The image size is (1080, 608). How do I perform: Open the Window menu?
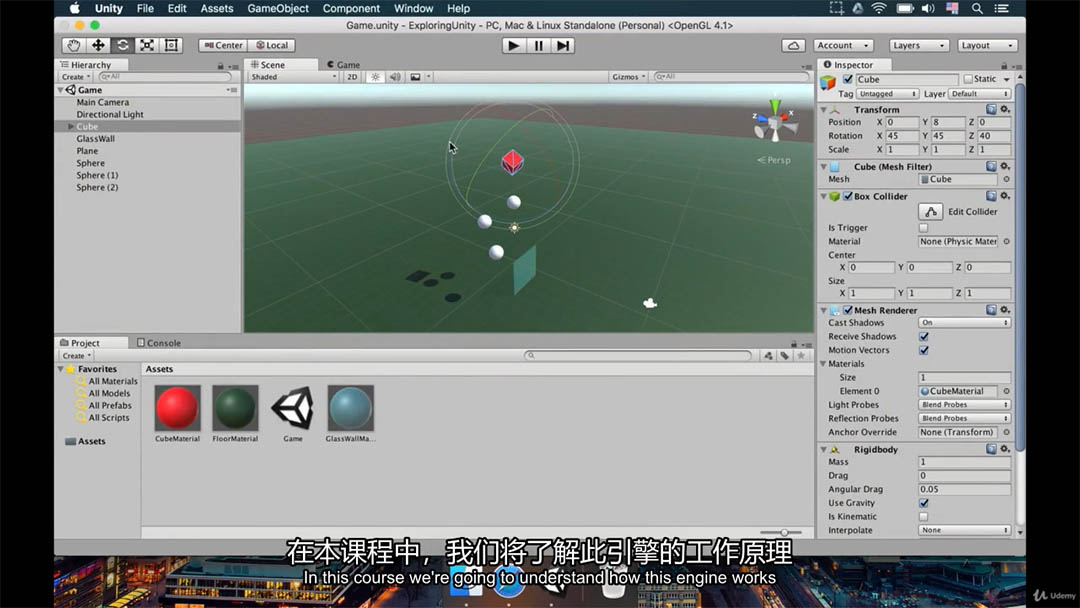[413, 8]
